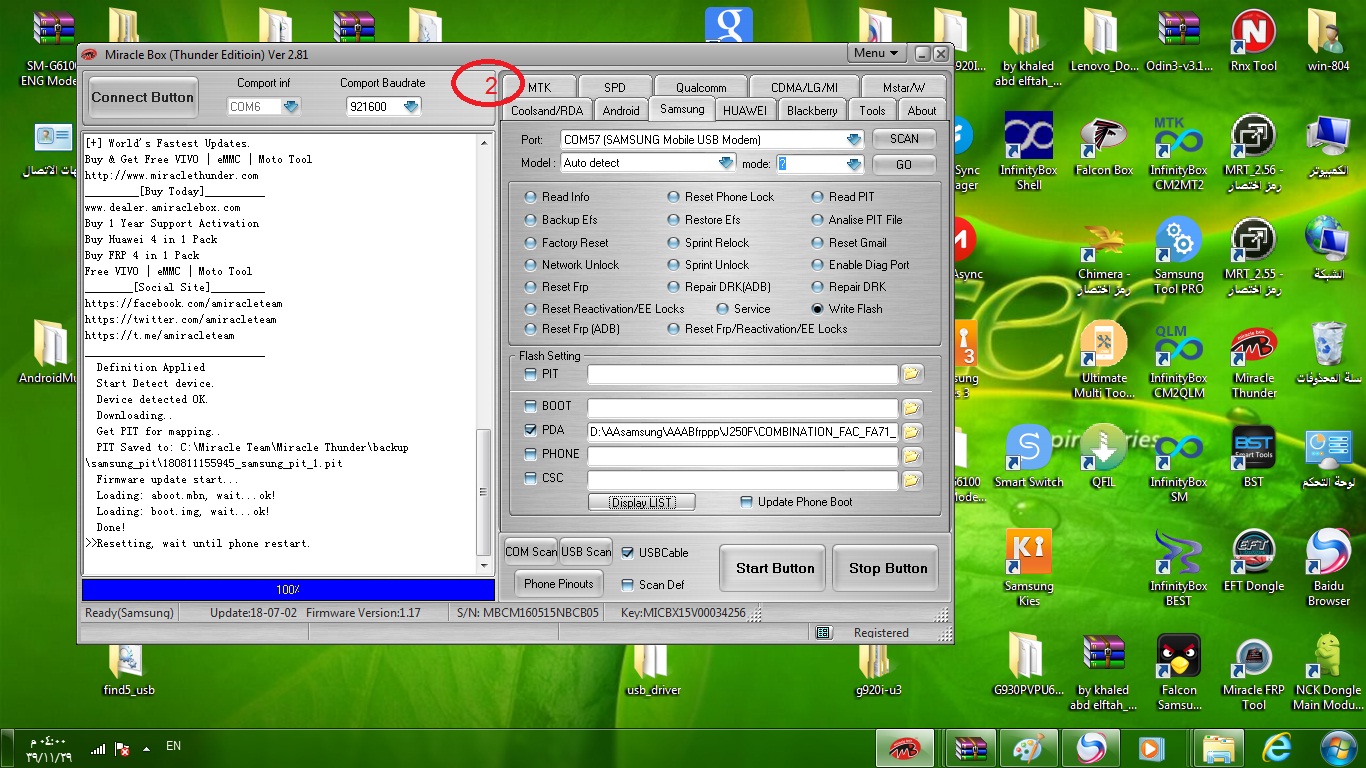Open the Android tab

coord(621,110)
